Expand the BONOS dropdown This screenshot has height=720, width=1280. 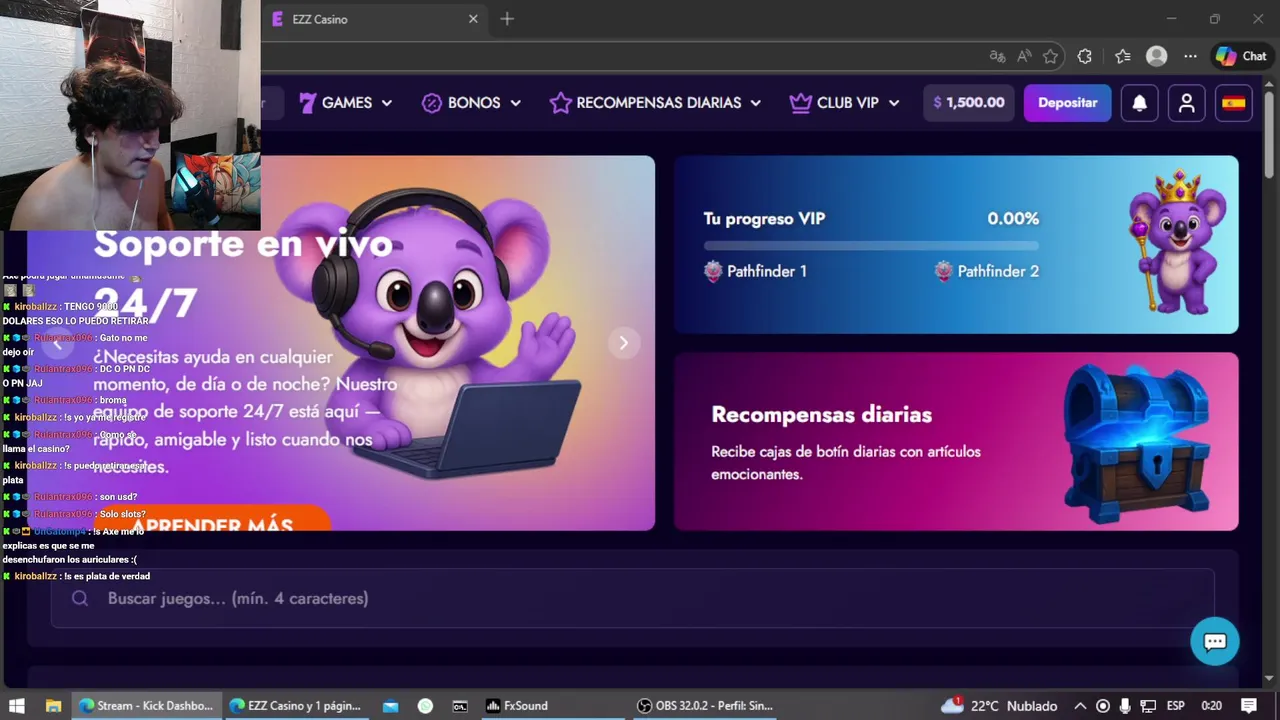click(x=472, y=103)
